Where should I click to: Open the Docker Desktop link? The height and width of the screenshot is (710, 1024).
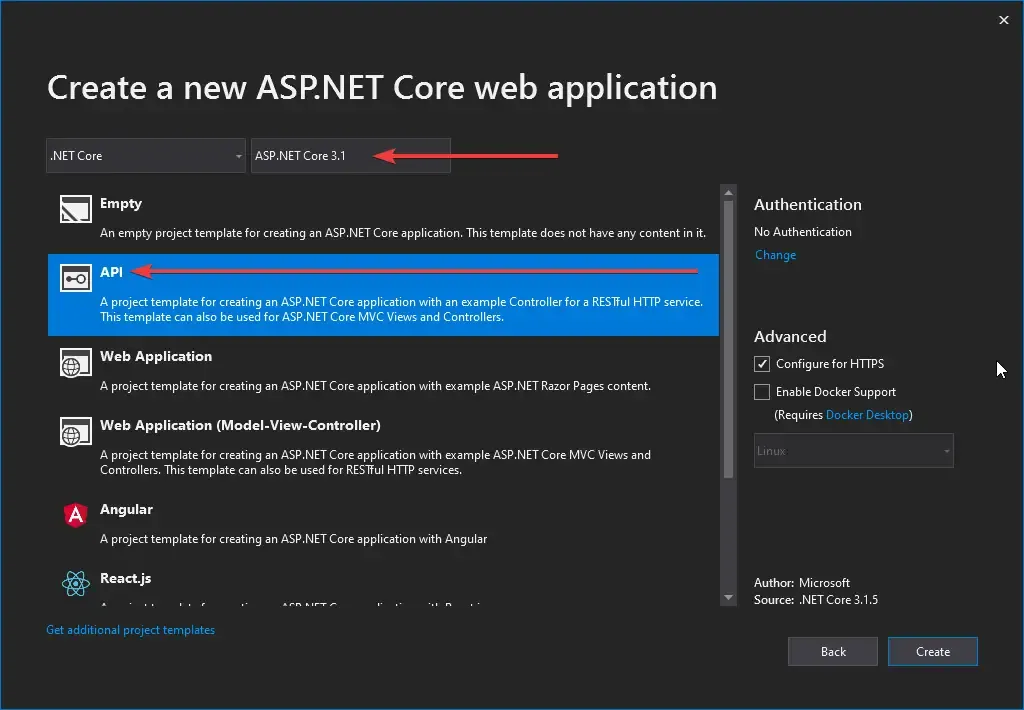click(868, 414)
